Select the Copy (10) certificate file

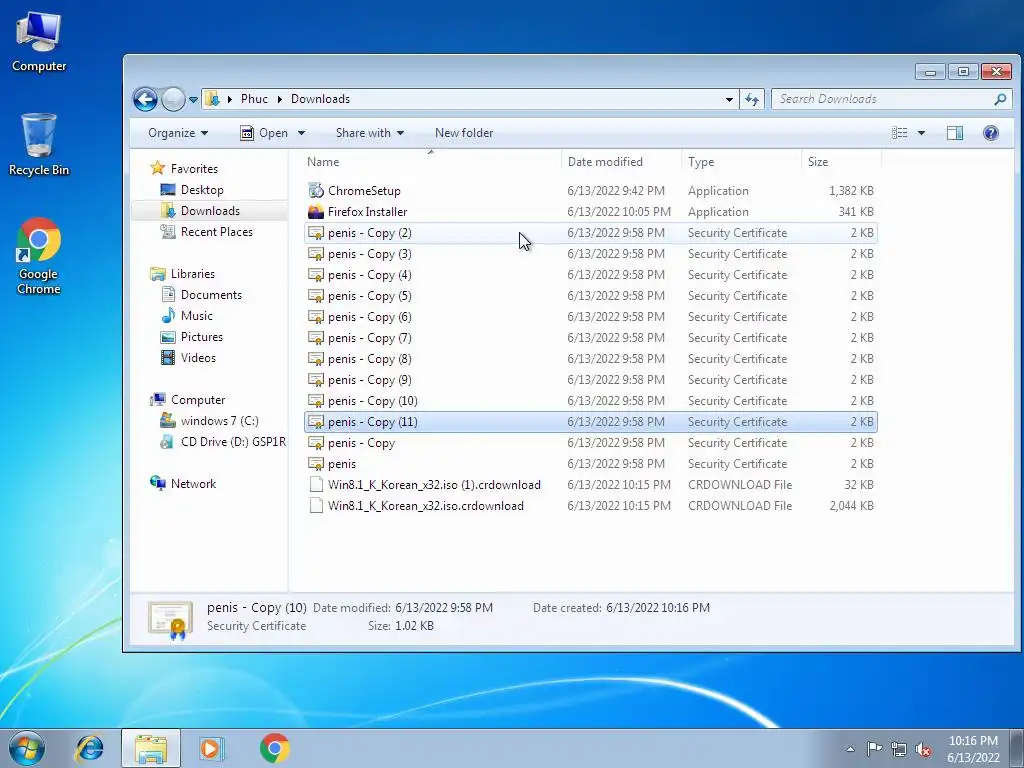tap(590, 401)
